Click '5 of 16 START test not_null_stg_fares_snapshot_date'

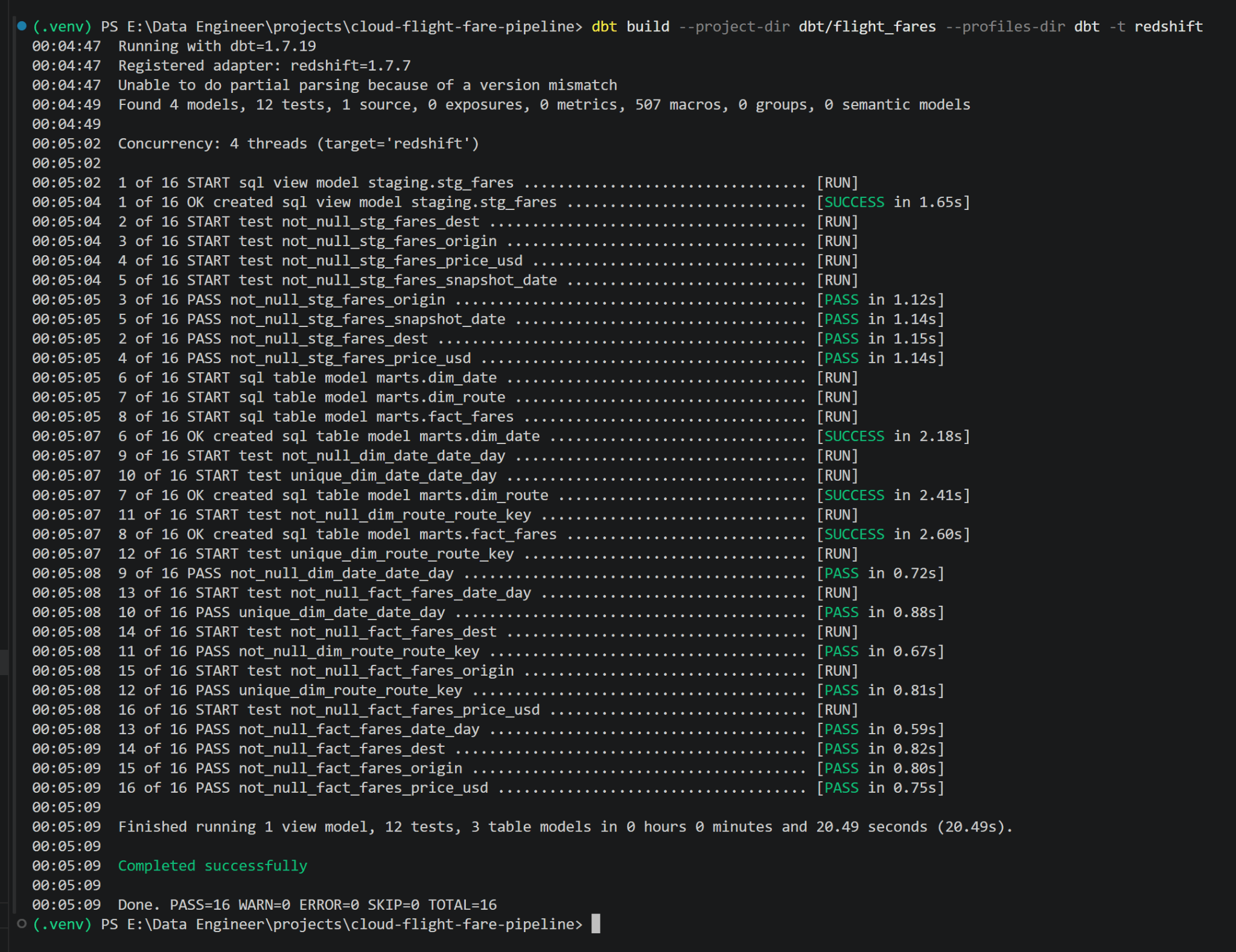coord(337,280)
